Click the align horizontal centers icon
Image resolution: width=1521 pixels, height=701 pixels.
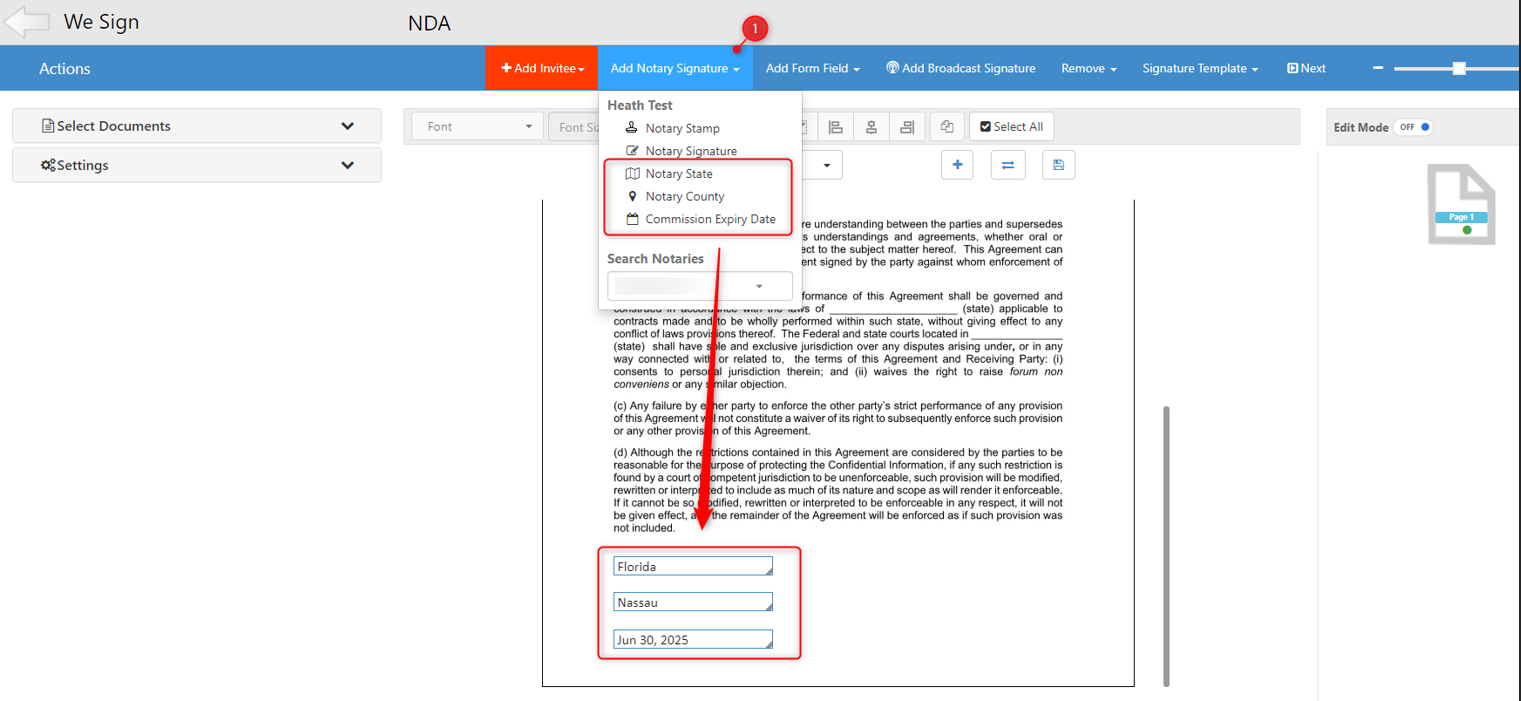point(871,127)
